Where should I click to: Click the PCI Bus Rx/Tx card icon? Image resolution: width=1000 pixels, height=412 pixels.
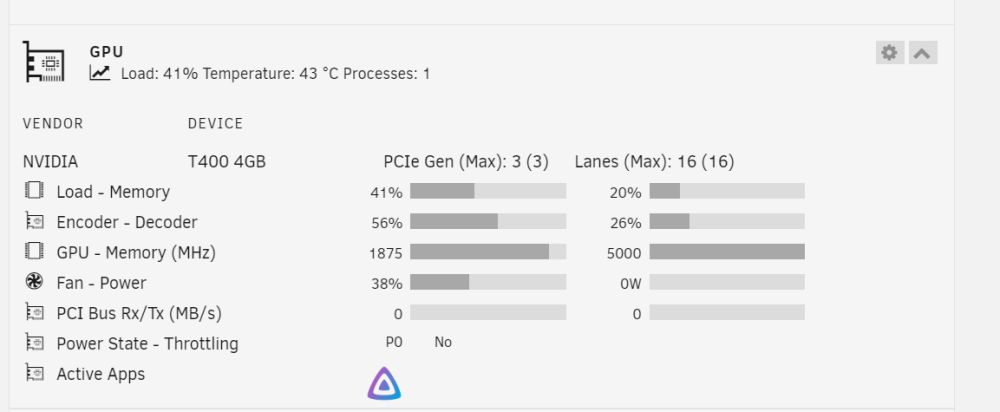(x=34, y=312)
